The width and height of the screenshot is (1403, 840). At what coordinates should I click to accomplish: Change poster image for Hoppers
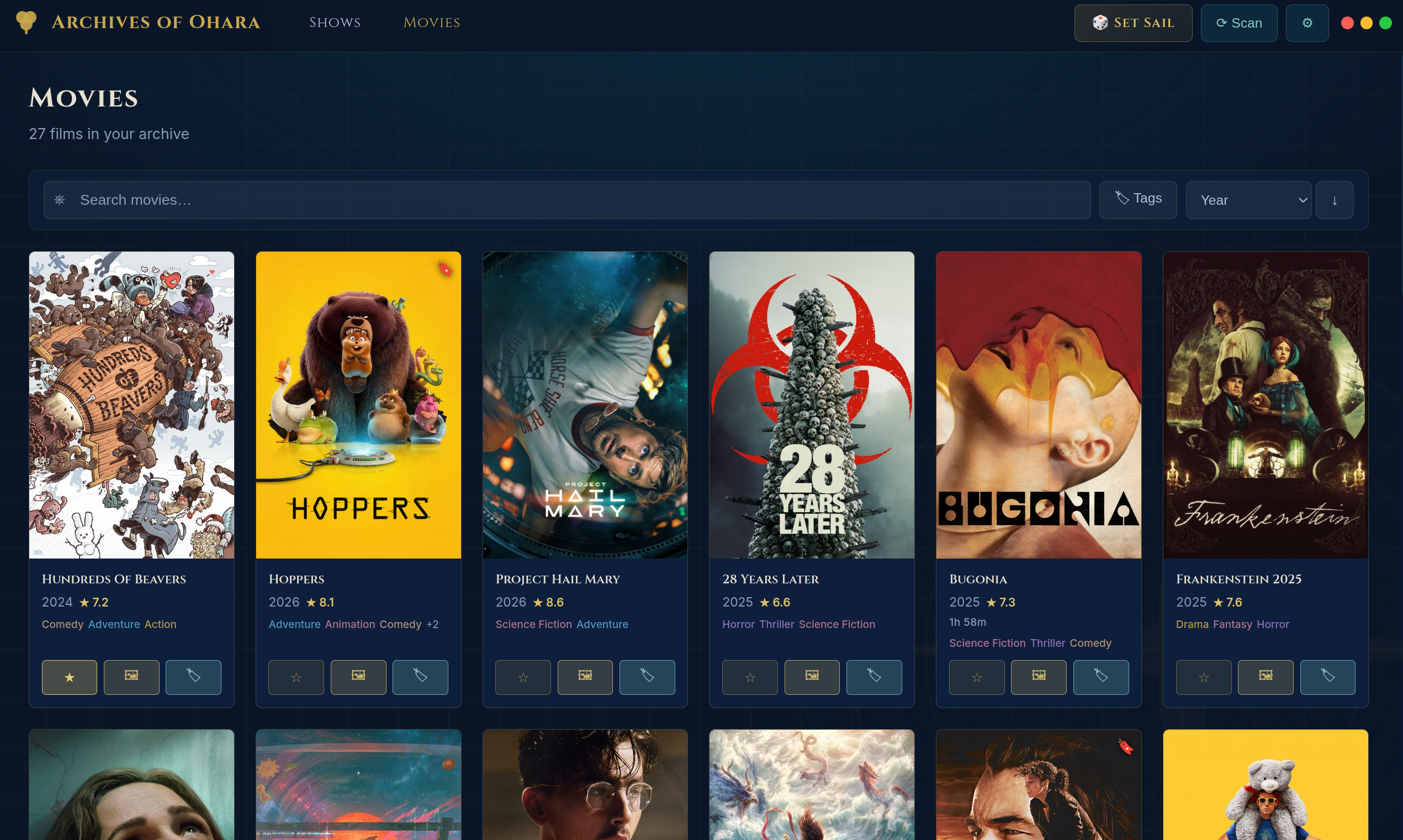tap(358, 677)
